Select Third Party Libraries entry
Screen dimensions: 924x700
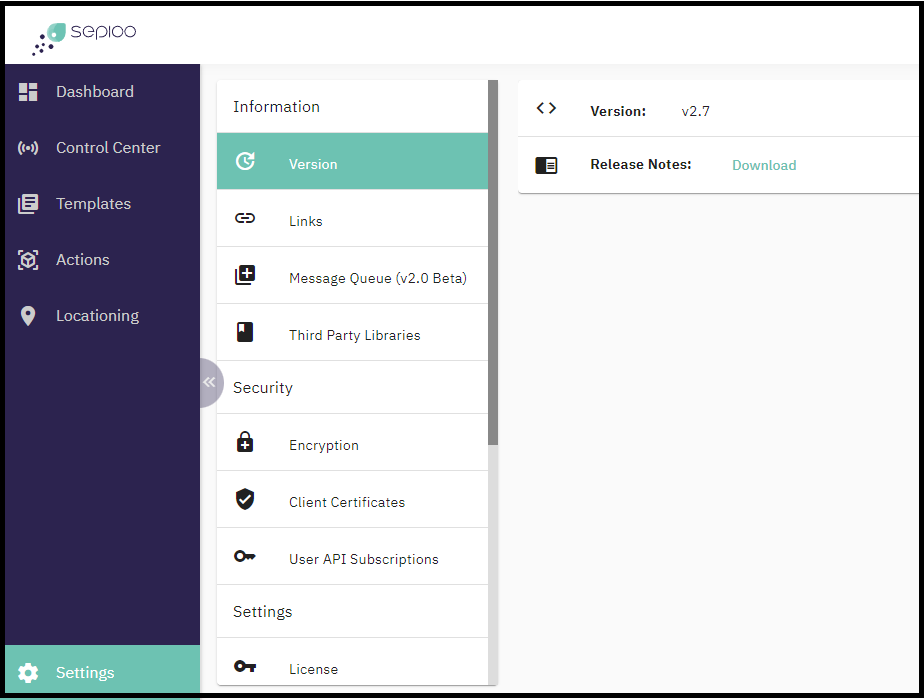coord(352,333)
